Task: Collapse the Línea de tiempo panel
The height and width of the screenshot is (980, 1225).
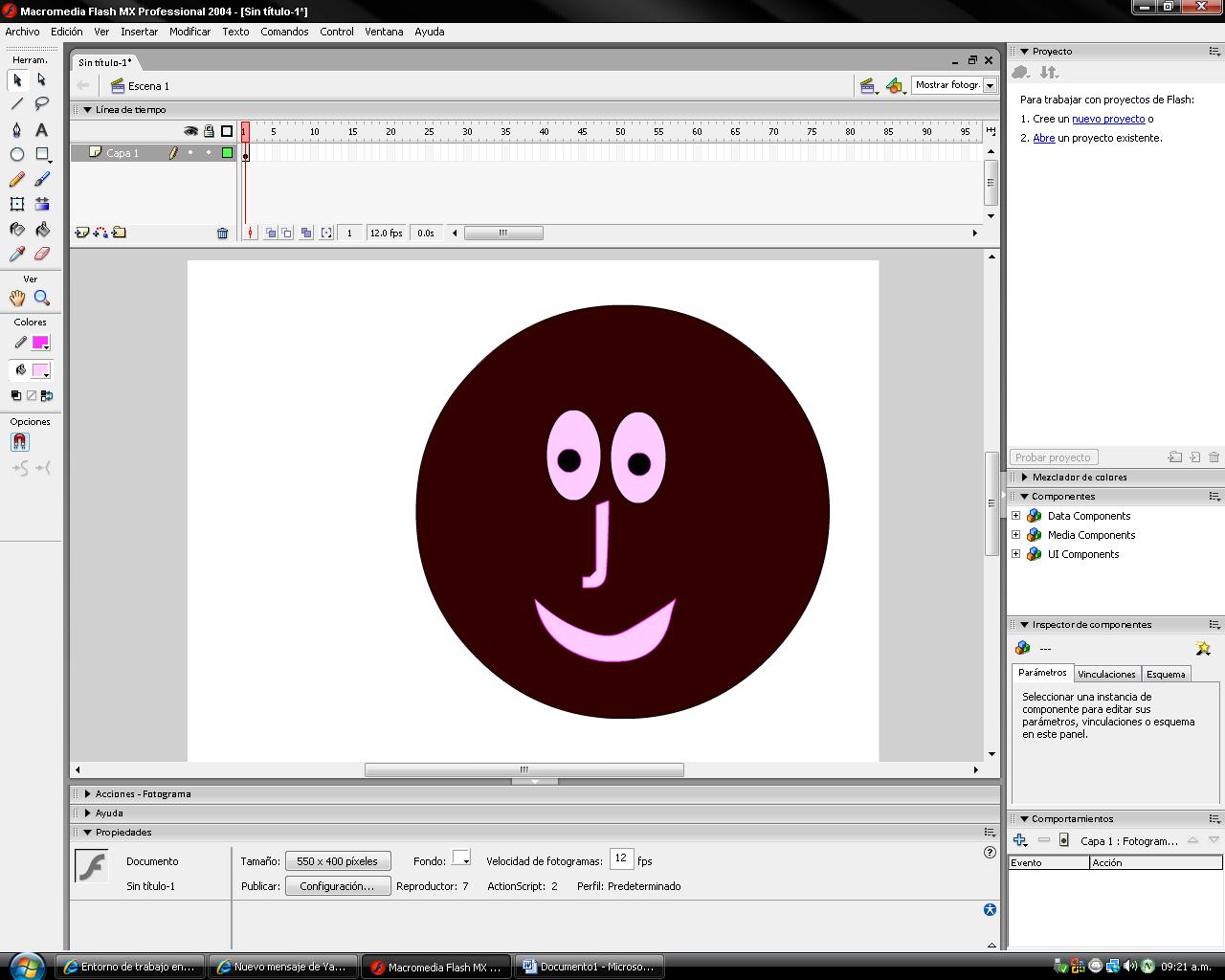Action: click(88, 109)
